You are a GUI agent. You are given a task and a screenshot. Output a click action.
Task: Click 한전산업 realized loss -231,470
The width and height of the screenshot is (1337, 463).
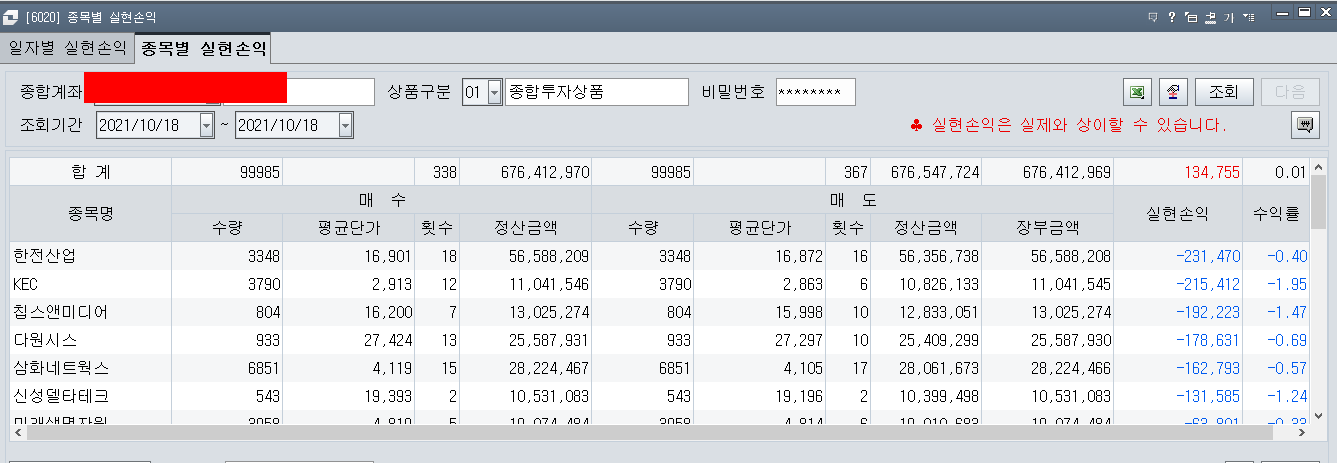point(1206,256)
